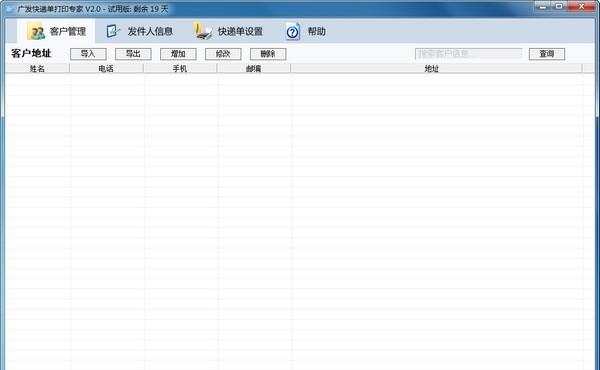Screen dimensions: 600x370
Task: Click the 修改 button
Action: click(223, 54)
